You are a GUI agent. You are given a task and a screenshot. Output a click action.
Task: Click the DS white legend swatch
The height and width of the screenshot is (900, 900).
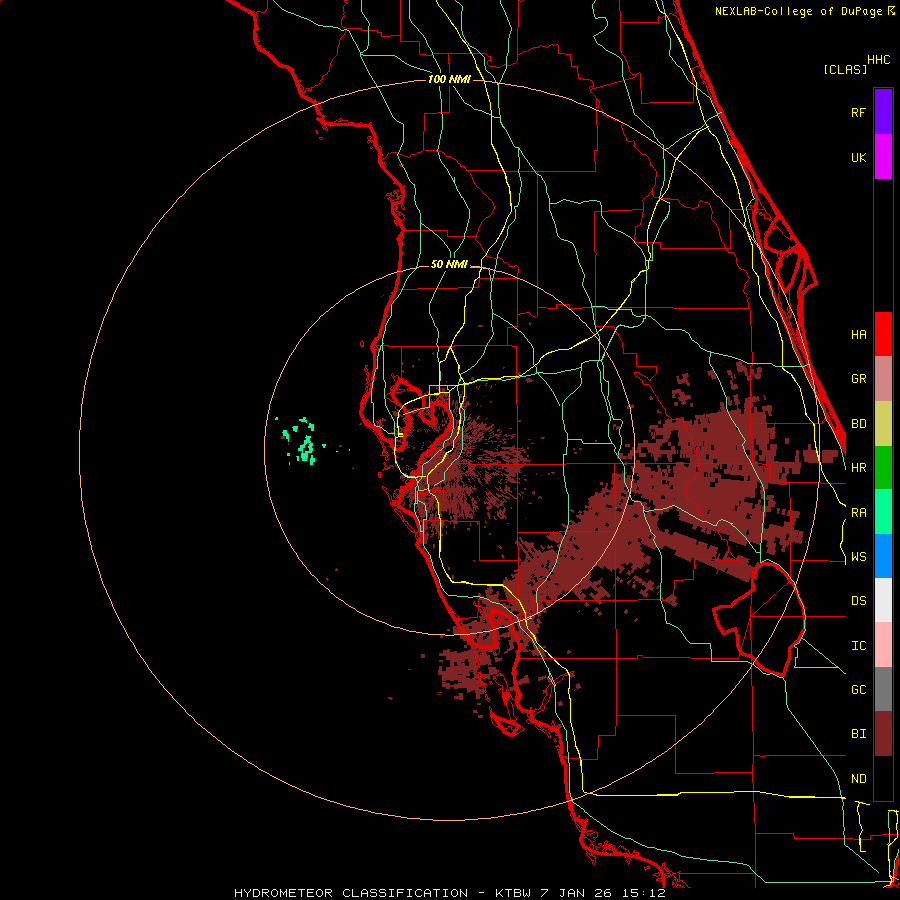[x=883, y=600]
